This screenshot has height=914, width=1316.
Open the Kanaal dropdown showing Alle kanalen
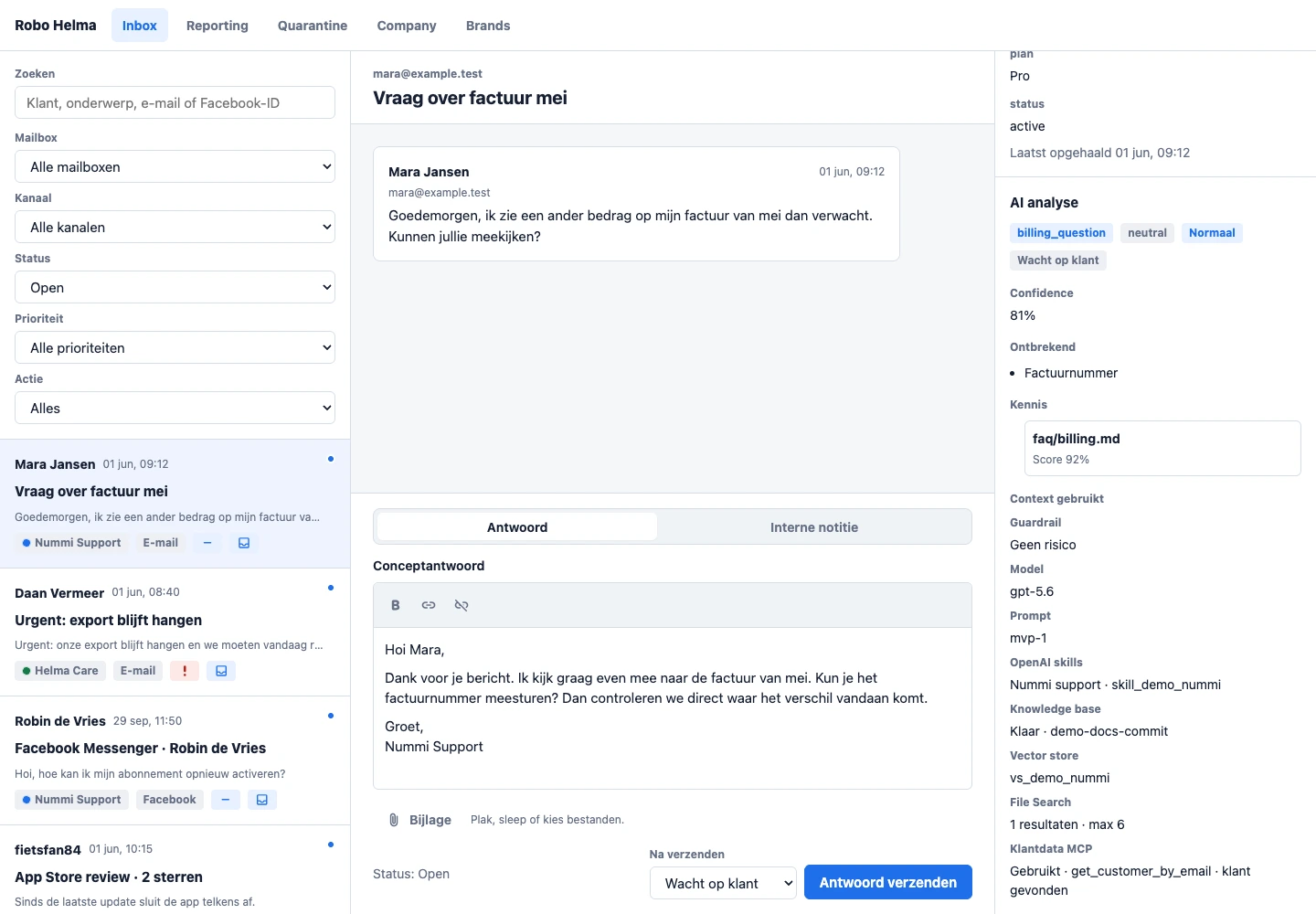coord(175,228)
